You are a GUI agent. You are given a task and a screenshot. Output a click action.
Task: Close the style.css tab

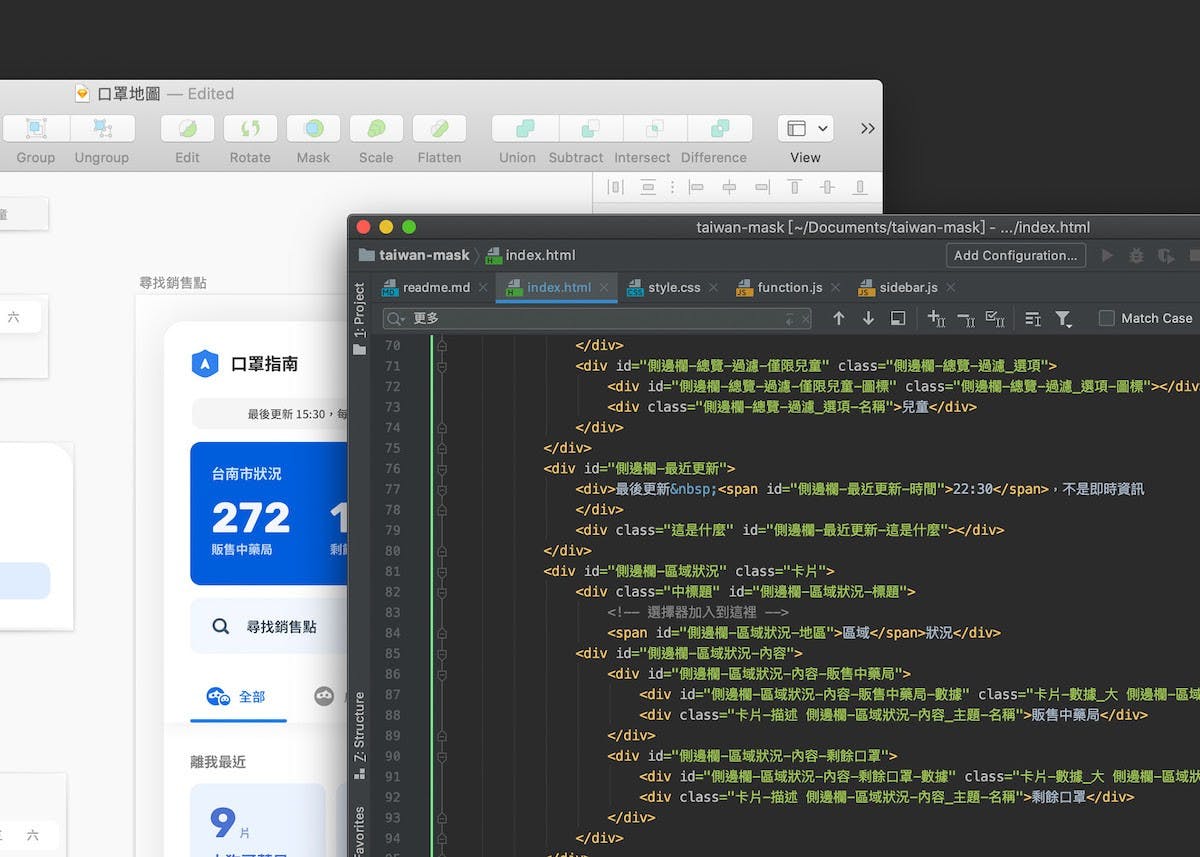[713, 288]
